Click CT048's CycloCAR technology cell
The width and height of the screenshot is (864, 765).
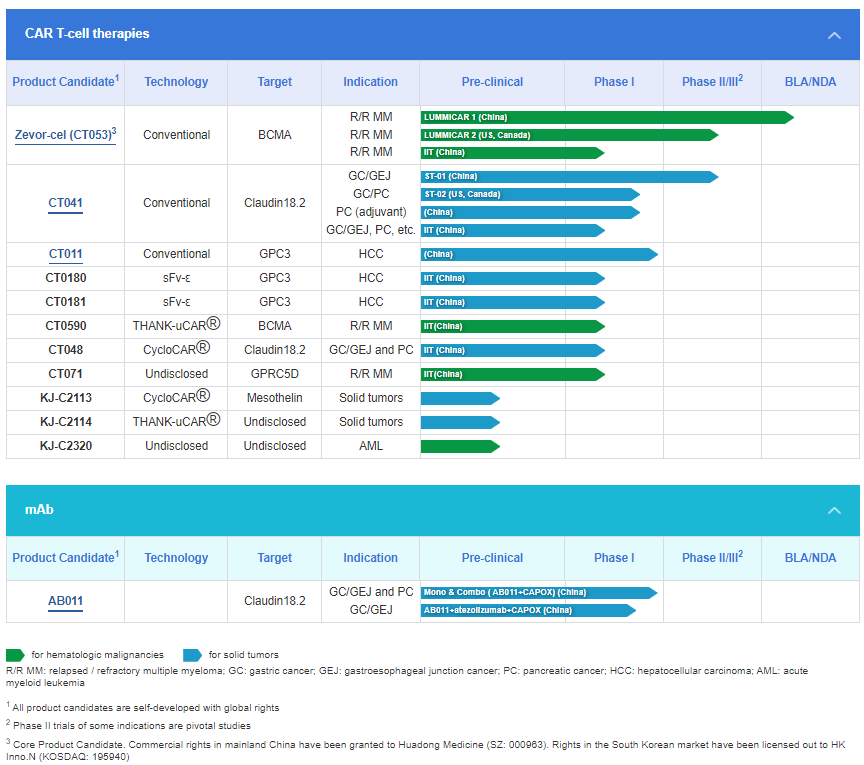pyautogui.click(x=176, y=349)
